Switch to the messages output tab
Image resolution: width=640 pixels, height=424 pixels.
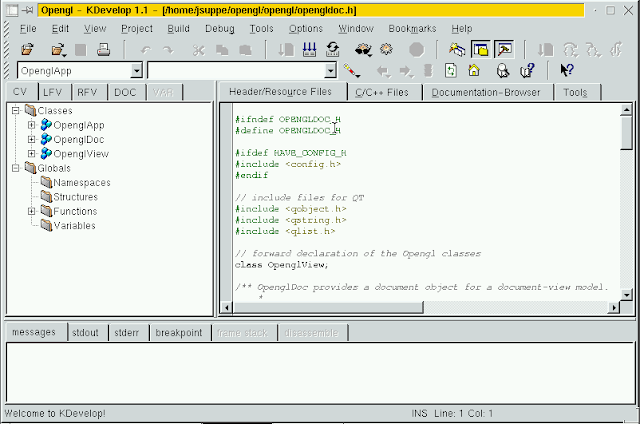35,332
